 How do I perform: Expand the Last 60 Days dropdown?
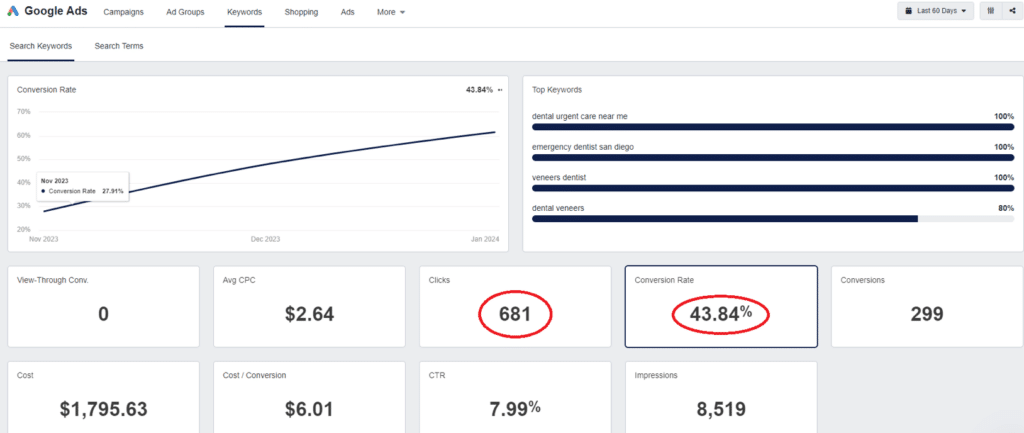935,12
